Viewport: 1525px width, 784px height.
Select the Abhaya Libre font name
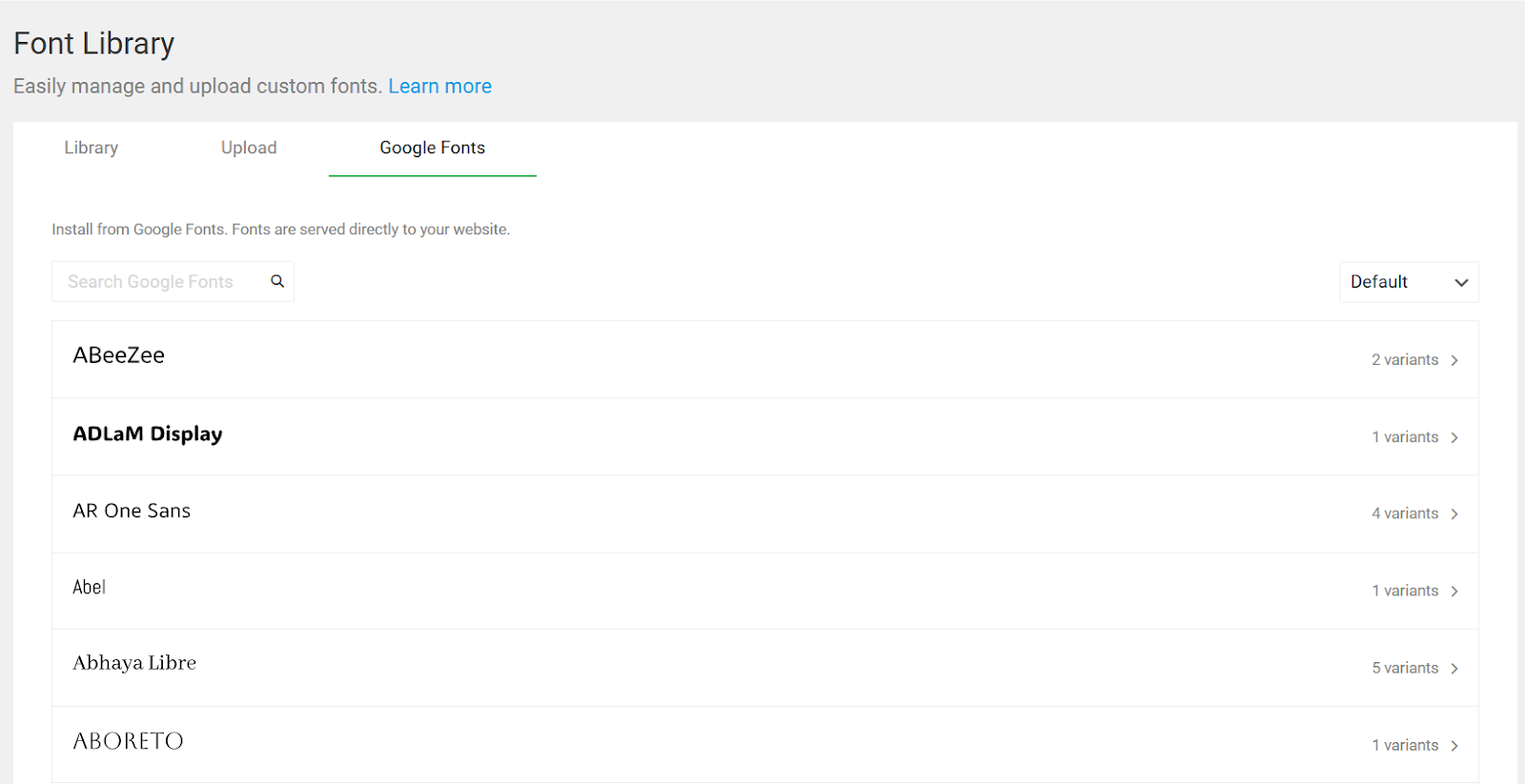pos(134,663)
